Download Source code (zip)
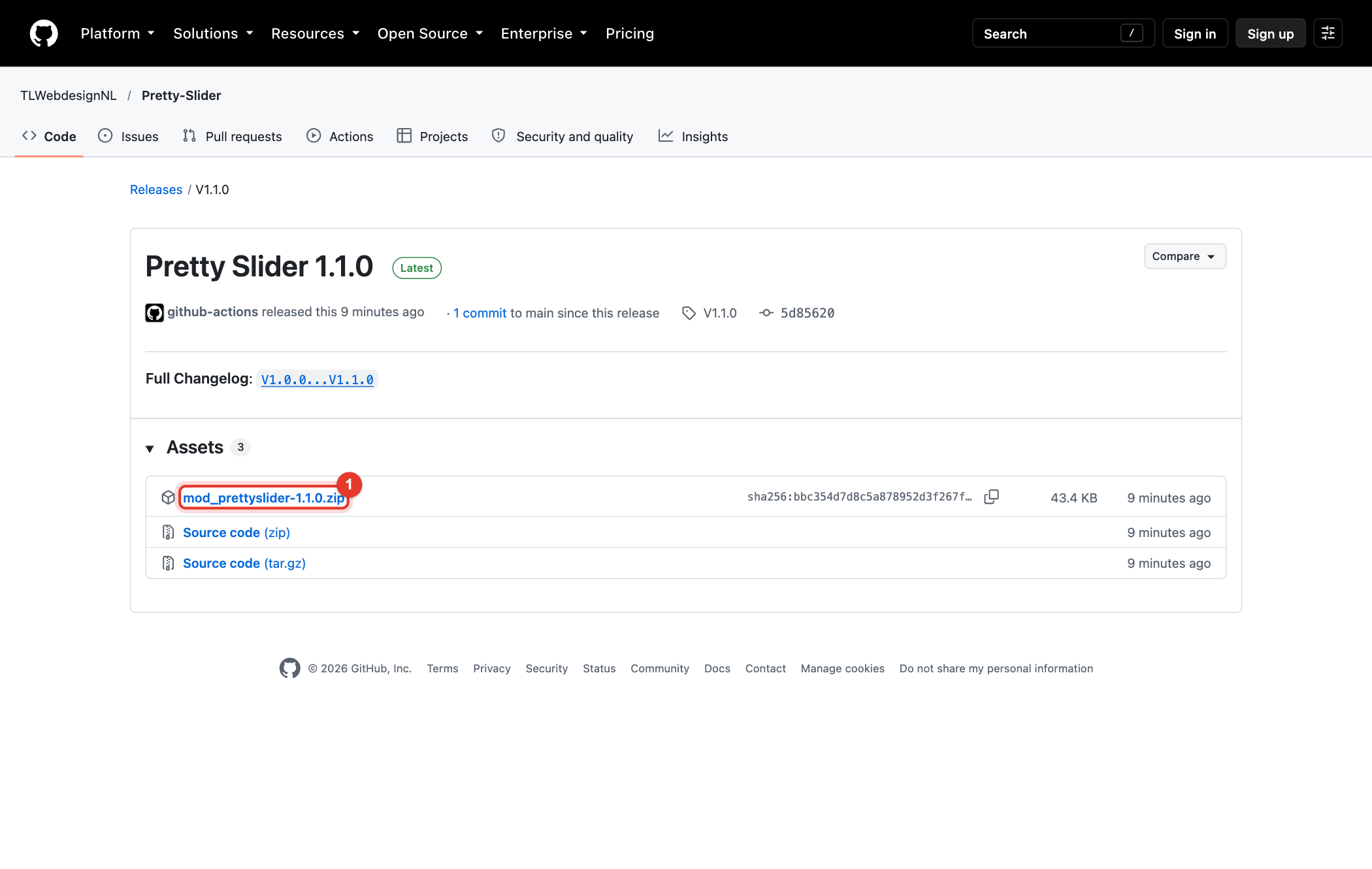This screenshot has height=869, width=1372. [x=237, y=533]
